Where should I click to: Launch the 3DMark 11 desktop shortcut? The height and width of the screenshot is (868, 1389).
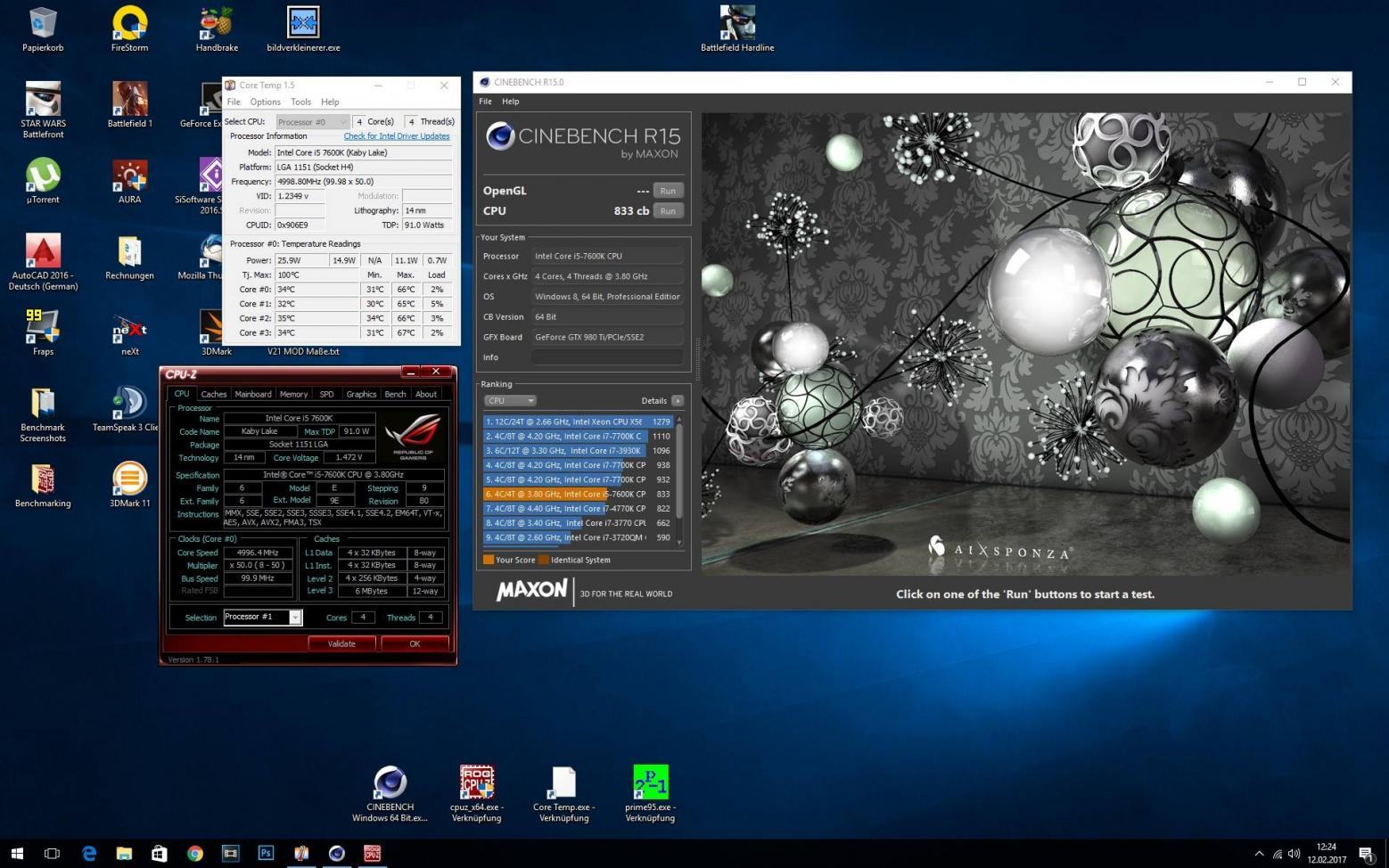point(129,486)
